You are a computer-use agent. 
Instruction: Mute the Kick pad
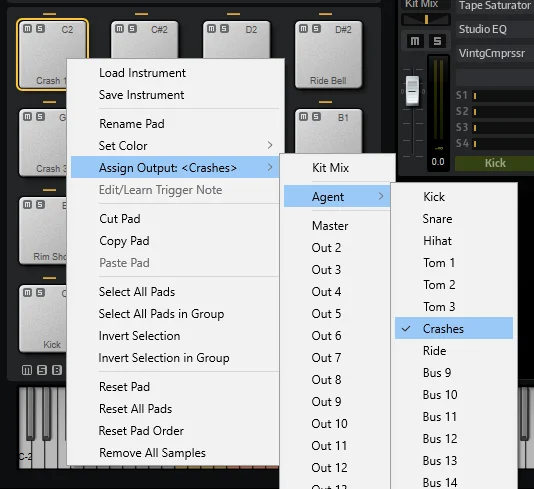(x=28, y=293)
